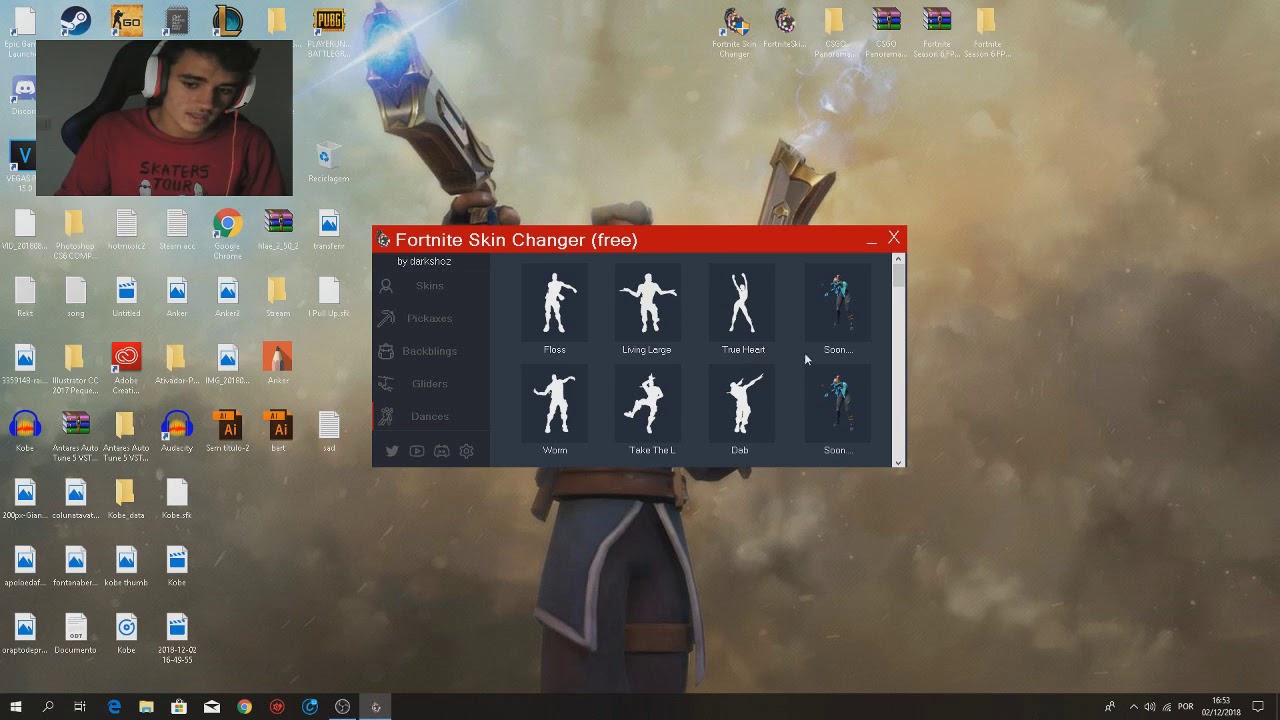
Task: Open File Explorer from taskbar
Action: point(146,707)
